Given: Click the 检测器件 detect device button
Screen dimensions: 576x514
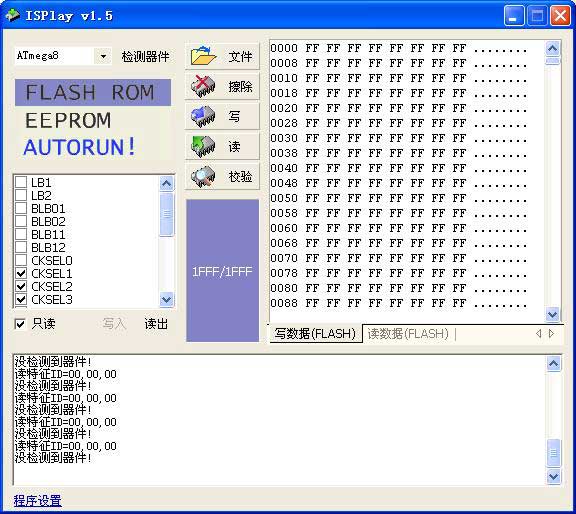Looking at the screenshot, I should click(x=145, y=57).
